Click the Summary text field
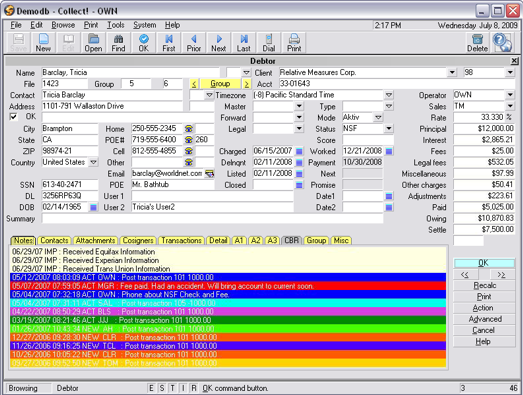Viewport: 523px width, 395px height. [x=212, y=219]
